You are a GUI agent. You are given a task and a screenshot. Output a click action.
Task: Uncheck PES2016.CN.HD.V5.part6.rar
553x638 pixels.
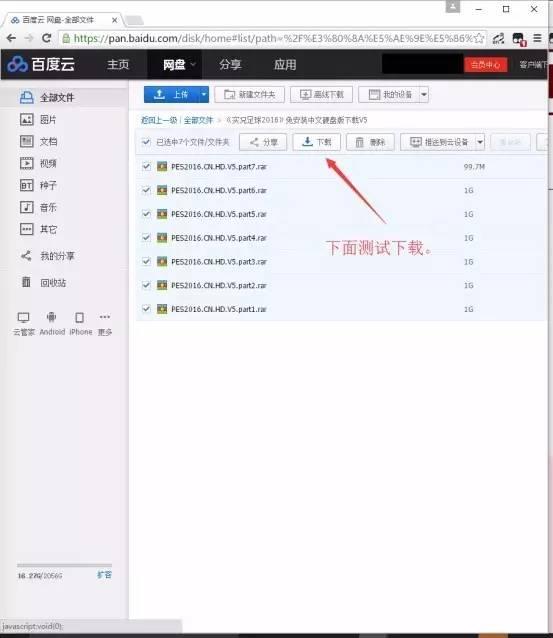[146, 190]
